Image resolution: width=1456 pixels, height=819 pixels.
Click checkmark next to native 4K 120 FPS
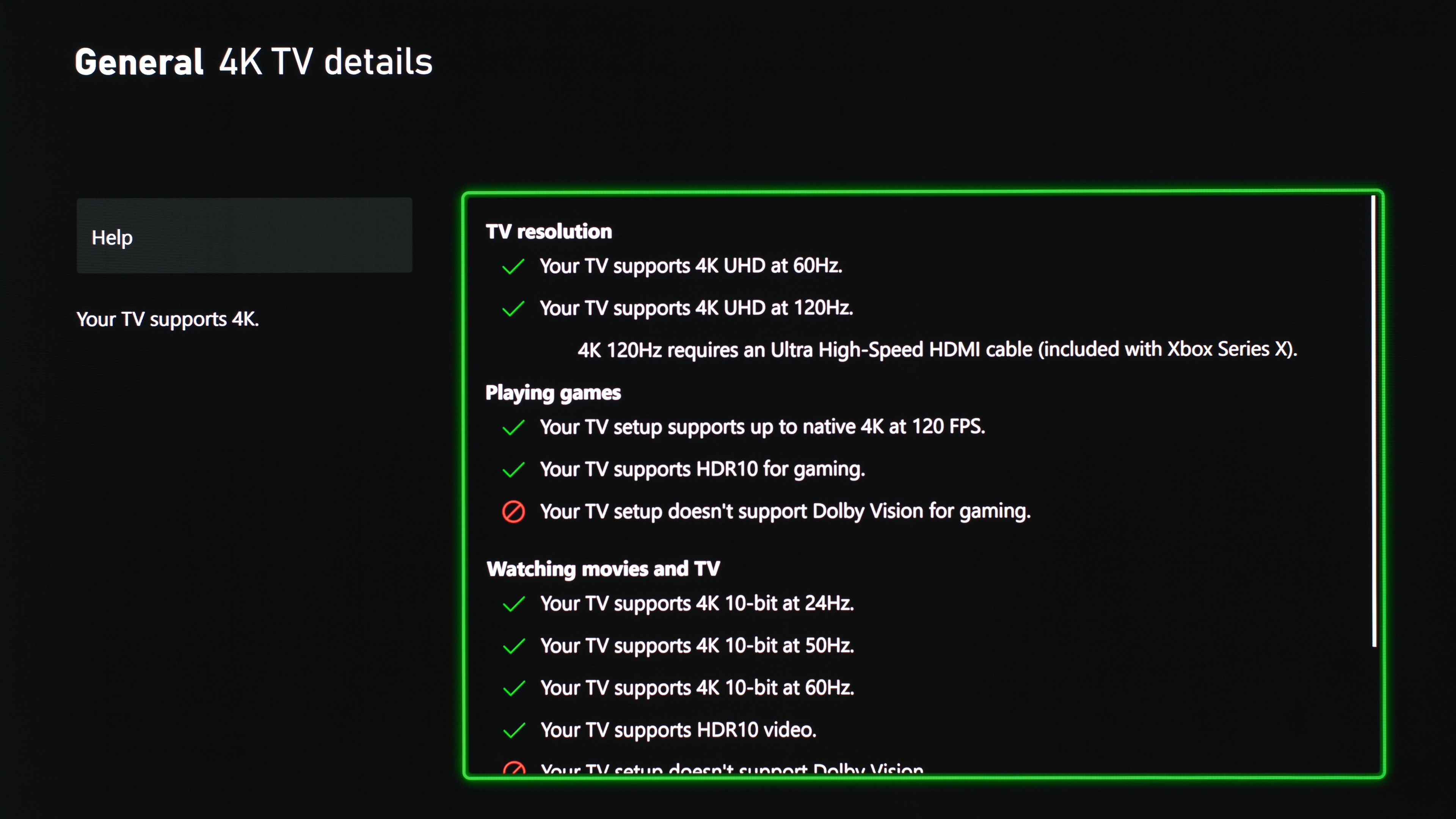coord(513,427)
